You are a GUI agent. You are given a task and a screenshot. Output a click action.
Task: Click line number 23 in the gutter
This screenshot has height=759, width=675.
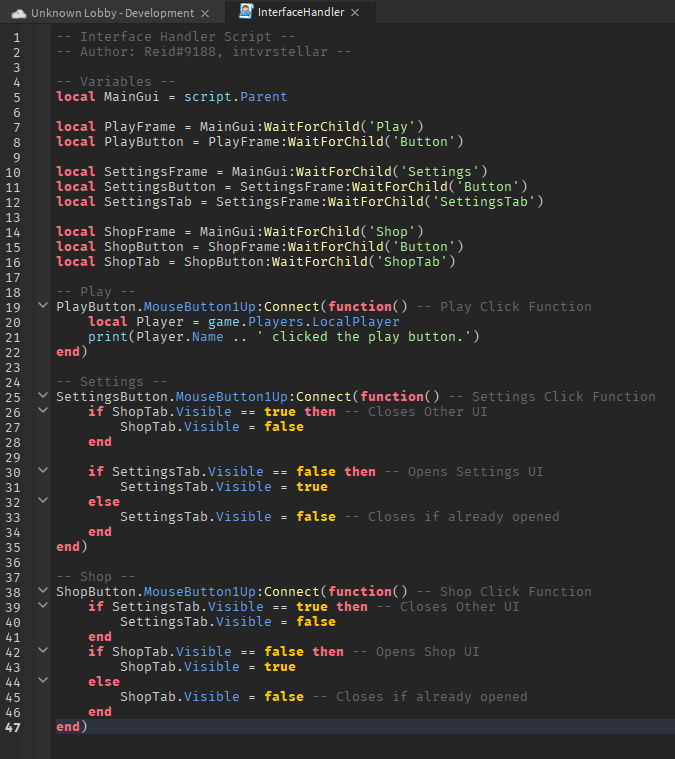click(x=13, y=367)
